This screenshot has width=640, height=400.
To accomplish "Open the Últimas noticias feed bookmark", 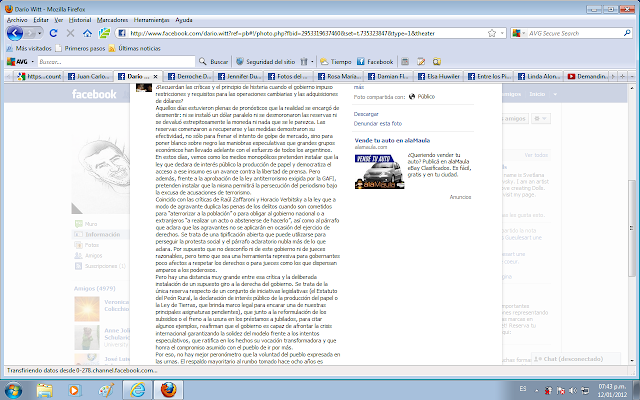I will pyautogui.click(x=135, y=48).
